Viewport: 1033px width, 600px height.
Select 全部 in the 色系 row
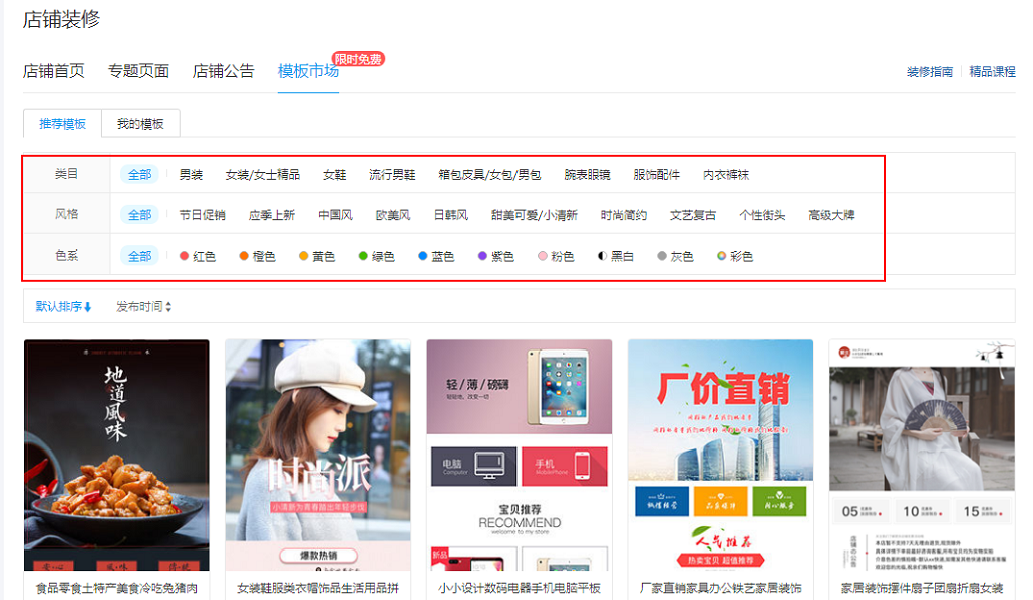pyautogui.click(x=139, y=256)
